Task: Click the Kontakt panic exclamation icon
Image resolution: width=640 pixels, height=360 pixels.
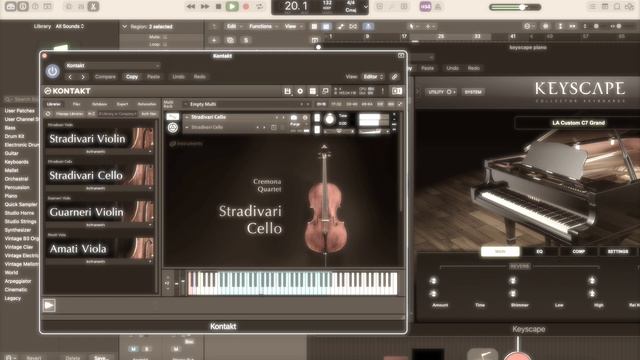Action: click(x=382, y=91)
